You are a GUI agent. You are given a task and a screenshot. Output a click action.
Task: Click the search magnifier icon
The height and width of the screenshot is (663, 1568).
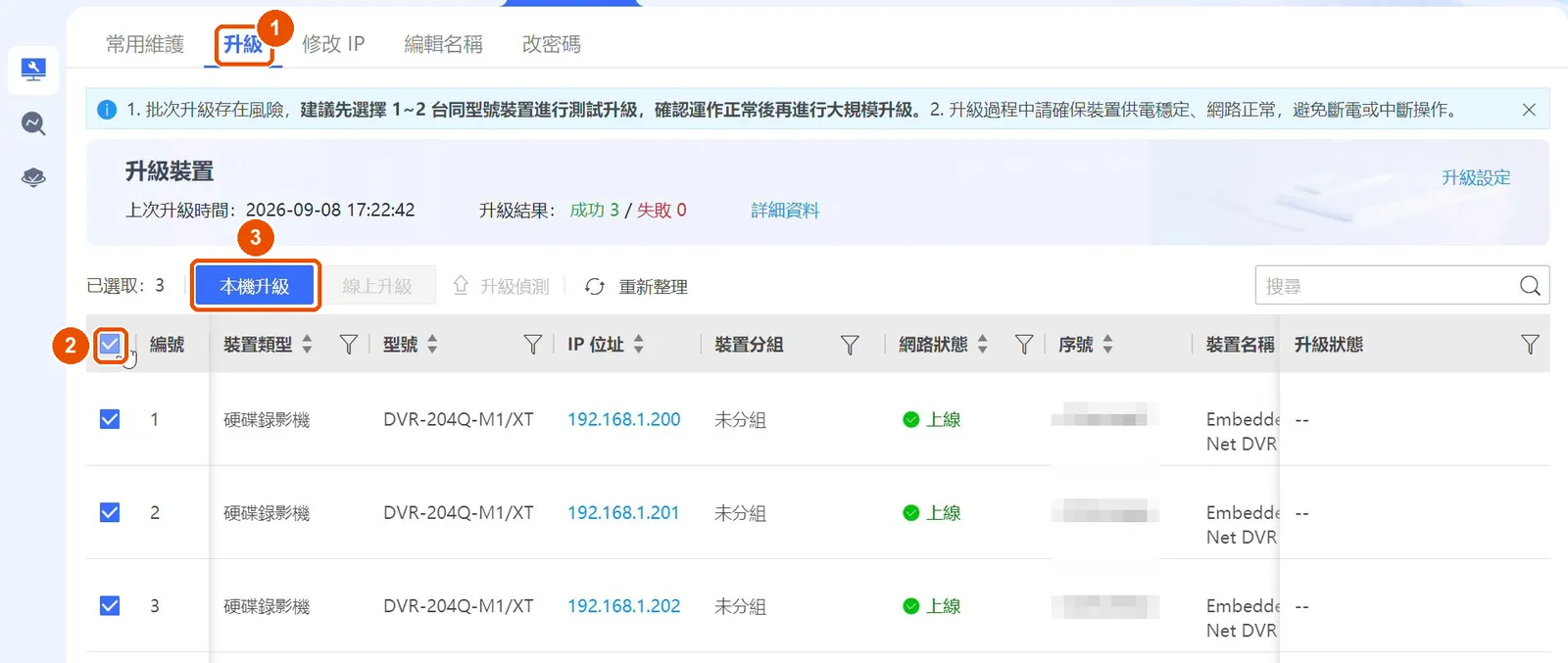tap(1530, 286)
